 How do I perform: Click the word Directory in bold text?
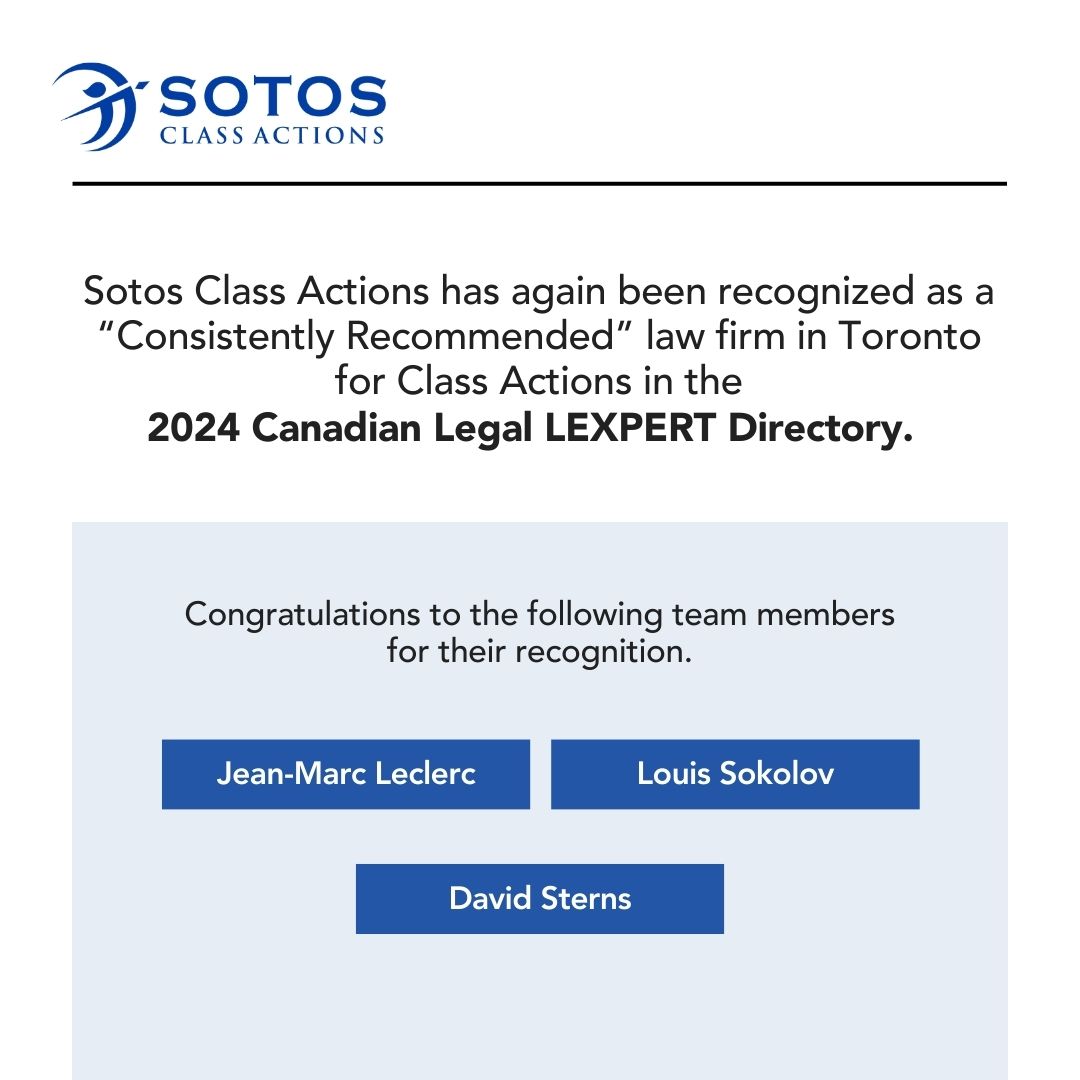(820, 428)
